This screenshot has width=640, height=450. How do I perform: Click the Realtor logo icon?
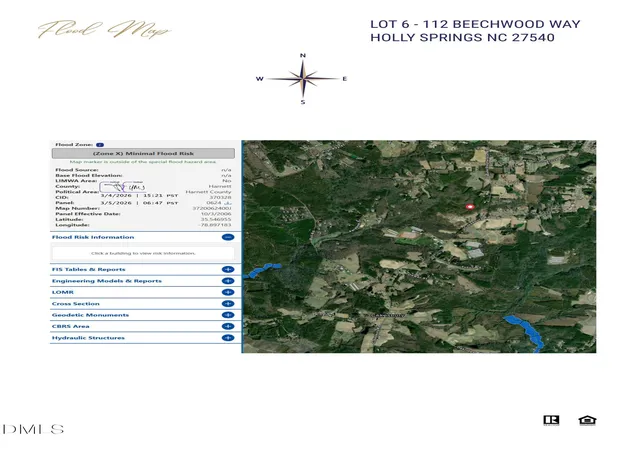pyautogui.click(x=551, y=420)
